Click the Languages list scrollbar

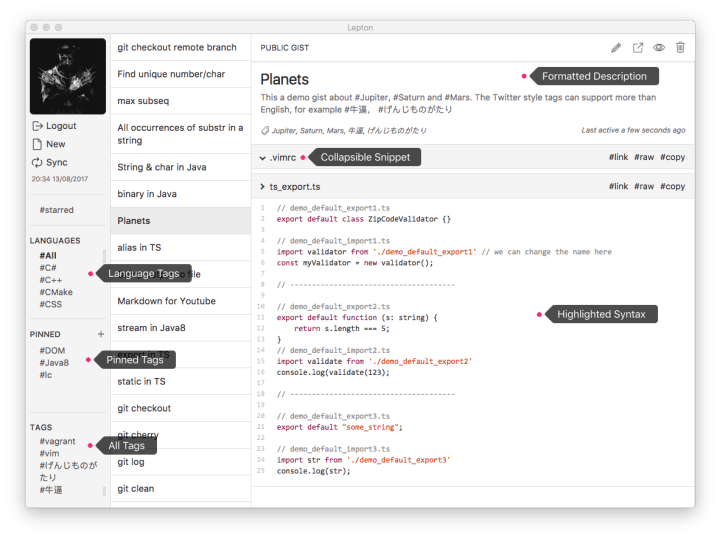104,256
